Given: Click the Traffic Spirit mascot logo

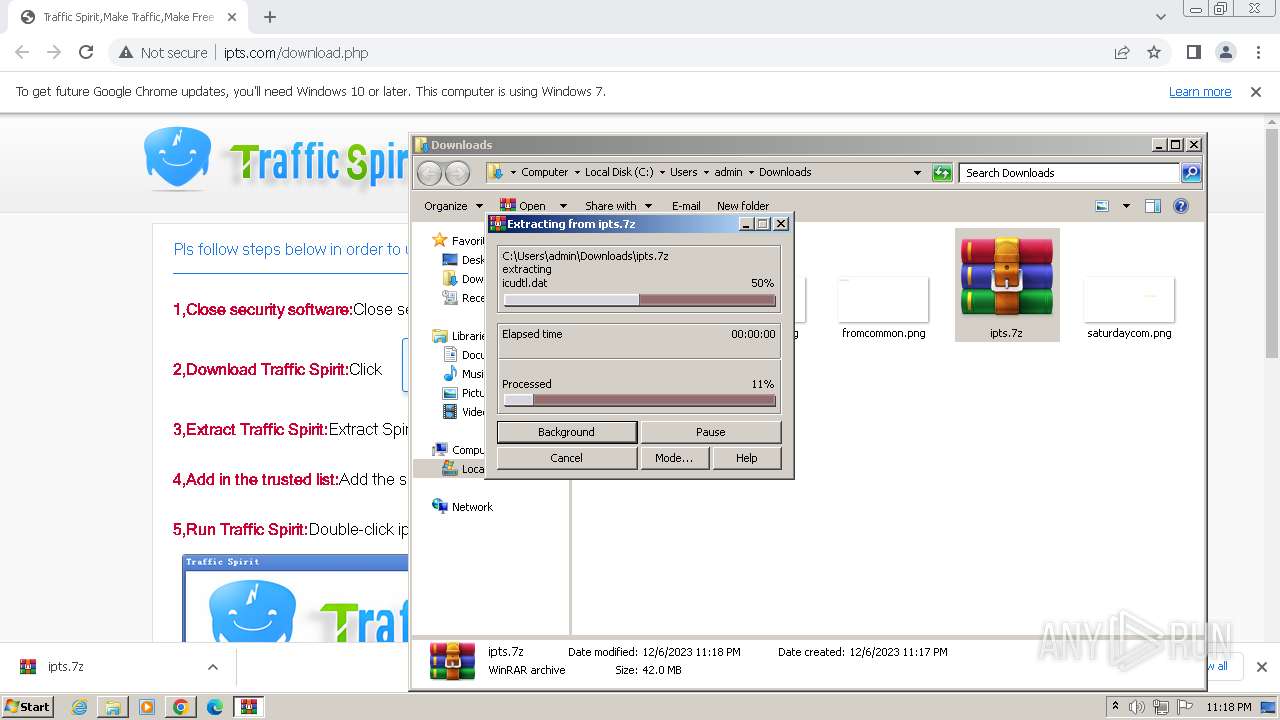Looking at the screenshot, I should point(177,157).
